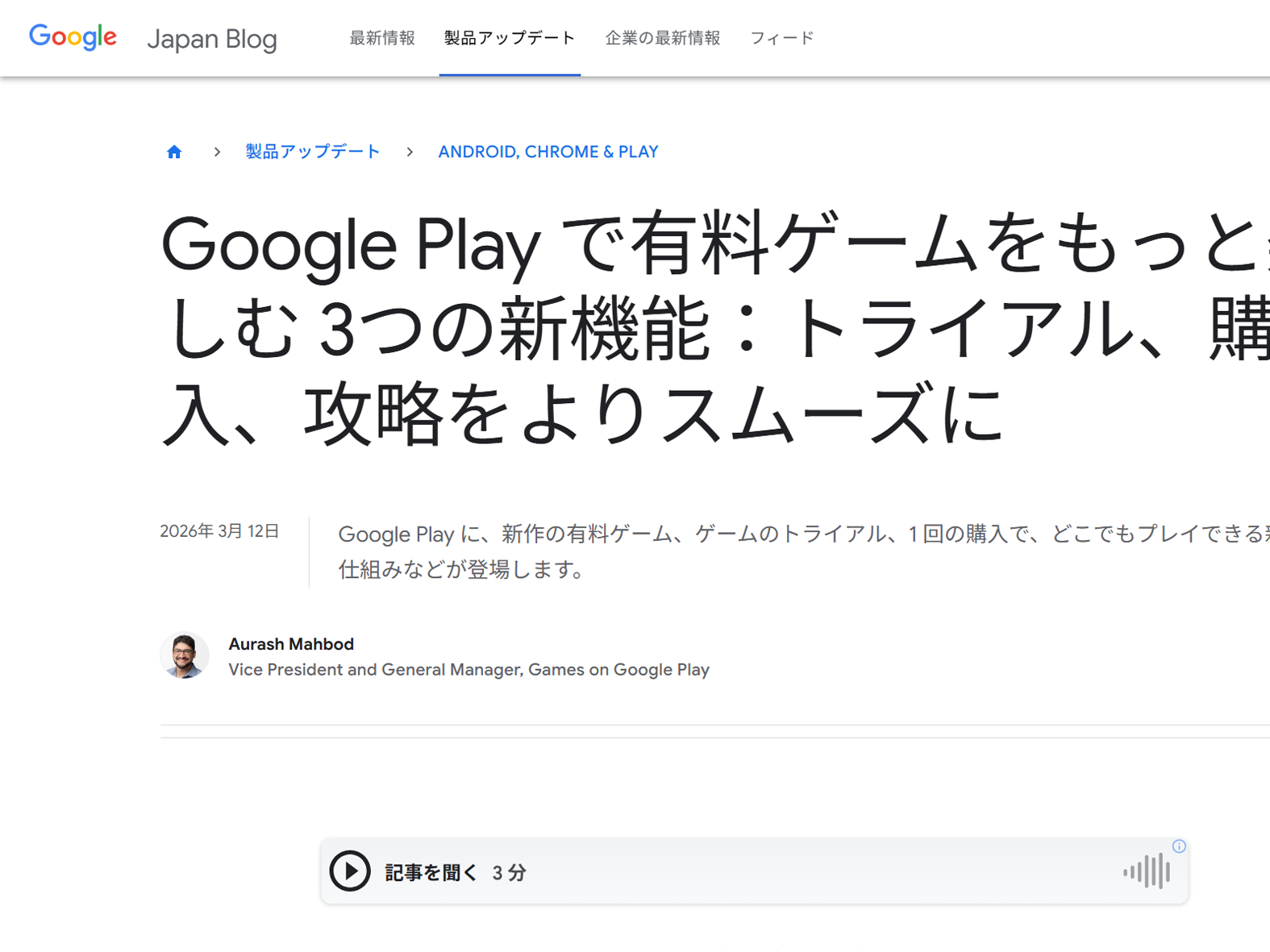Click the second breadcrumb separator arrow
This screenshot has width=1270, height=952.
[x=410, y=151]
